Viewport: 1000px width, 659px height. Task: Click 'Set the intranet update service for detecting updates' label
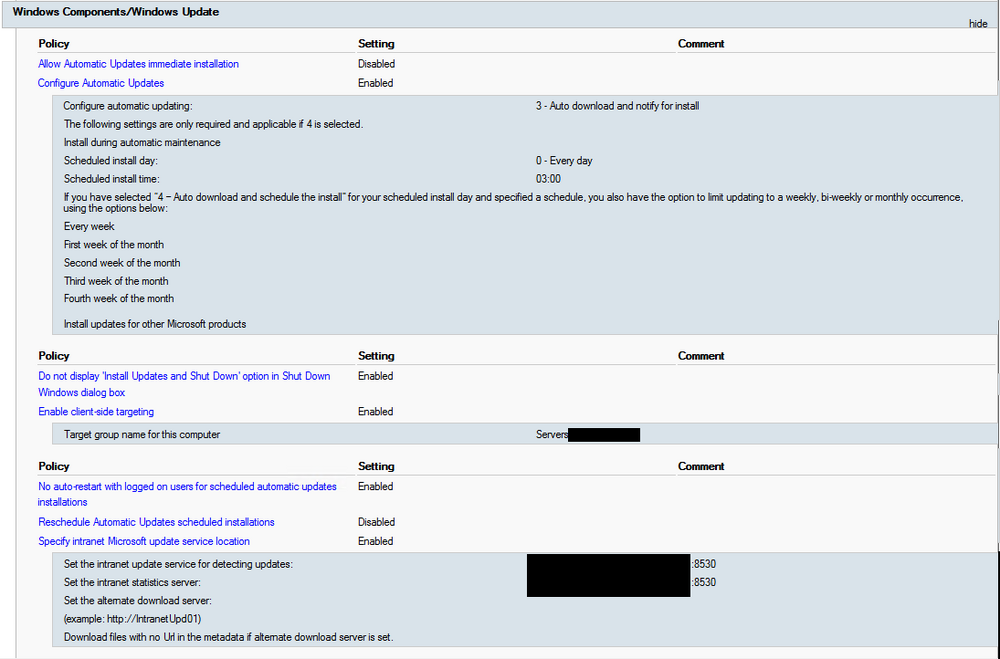pyautogui.click(x=178, y=564)
